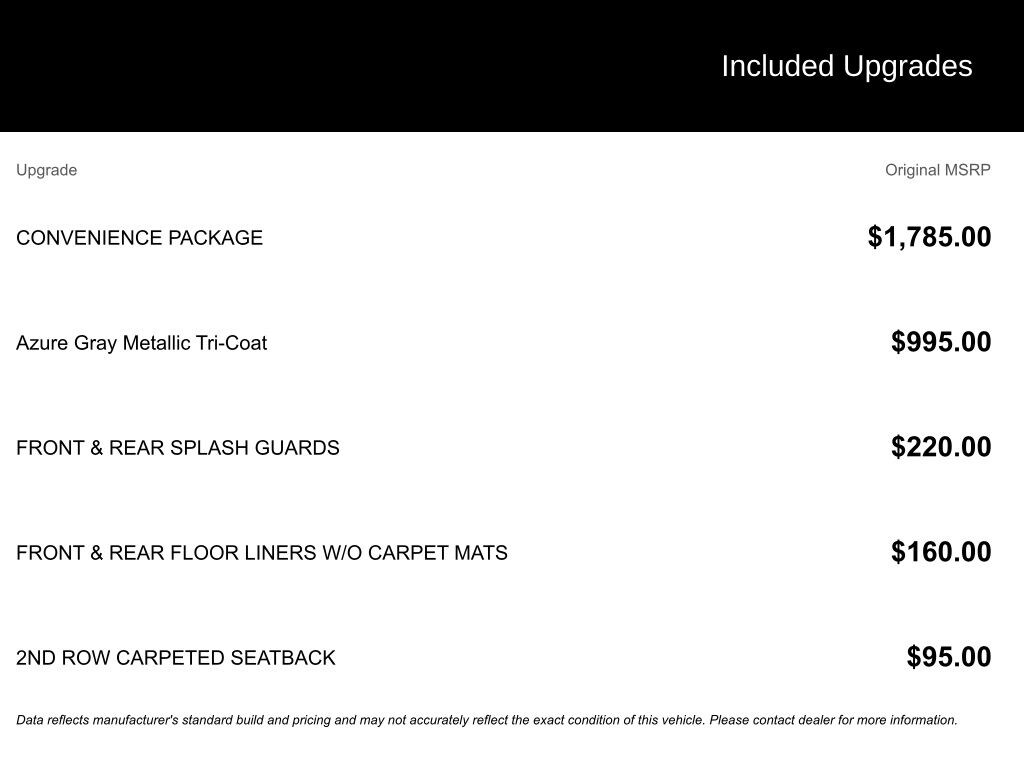The image size is (1024, 768).
Task: Select the 2ND ROW CARPETED SEATBACK item
Action: [175, 658]
